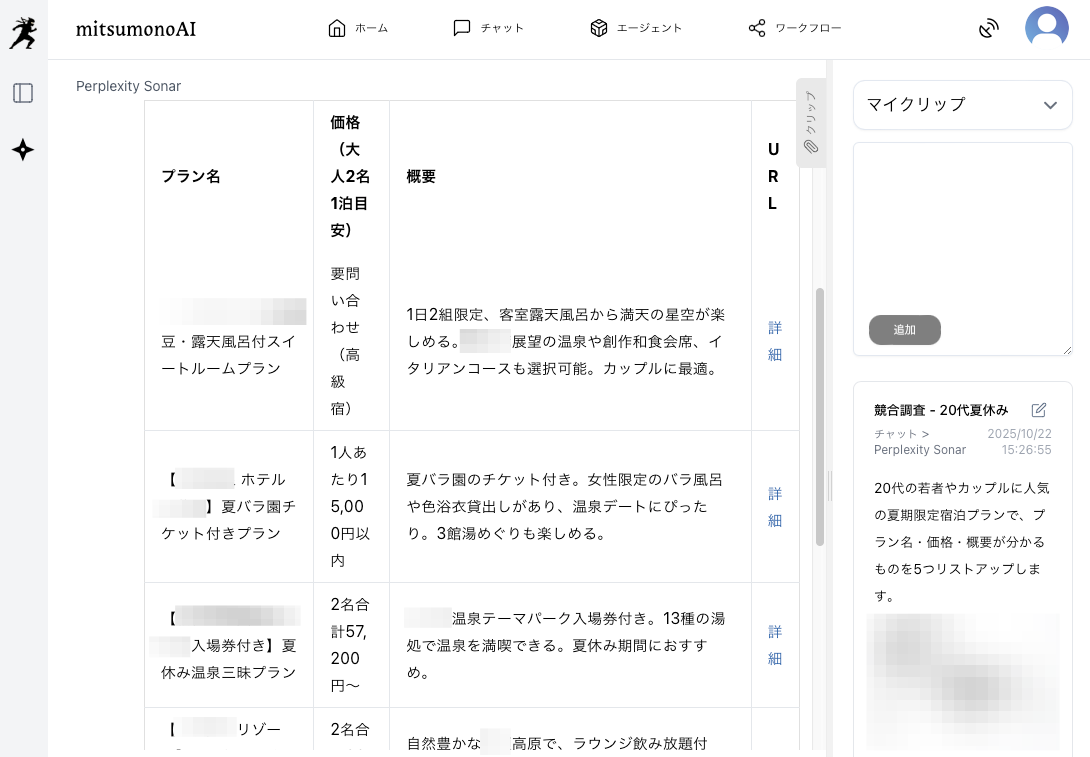Click the clip panel resize handle

pyautogui.click(x=829, y=486)
